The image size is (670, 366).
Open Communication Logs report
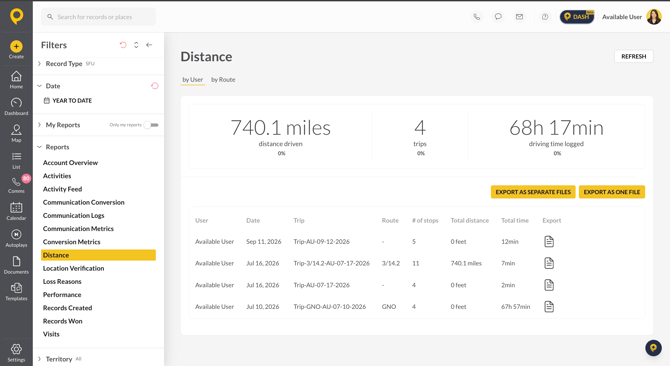73,216
